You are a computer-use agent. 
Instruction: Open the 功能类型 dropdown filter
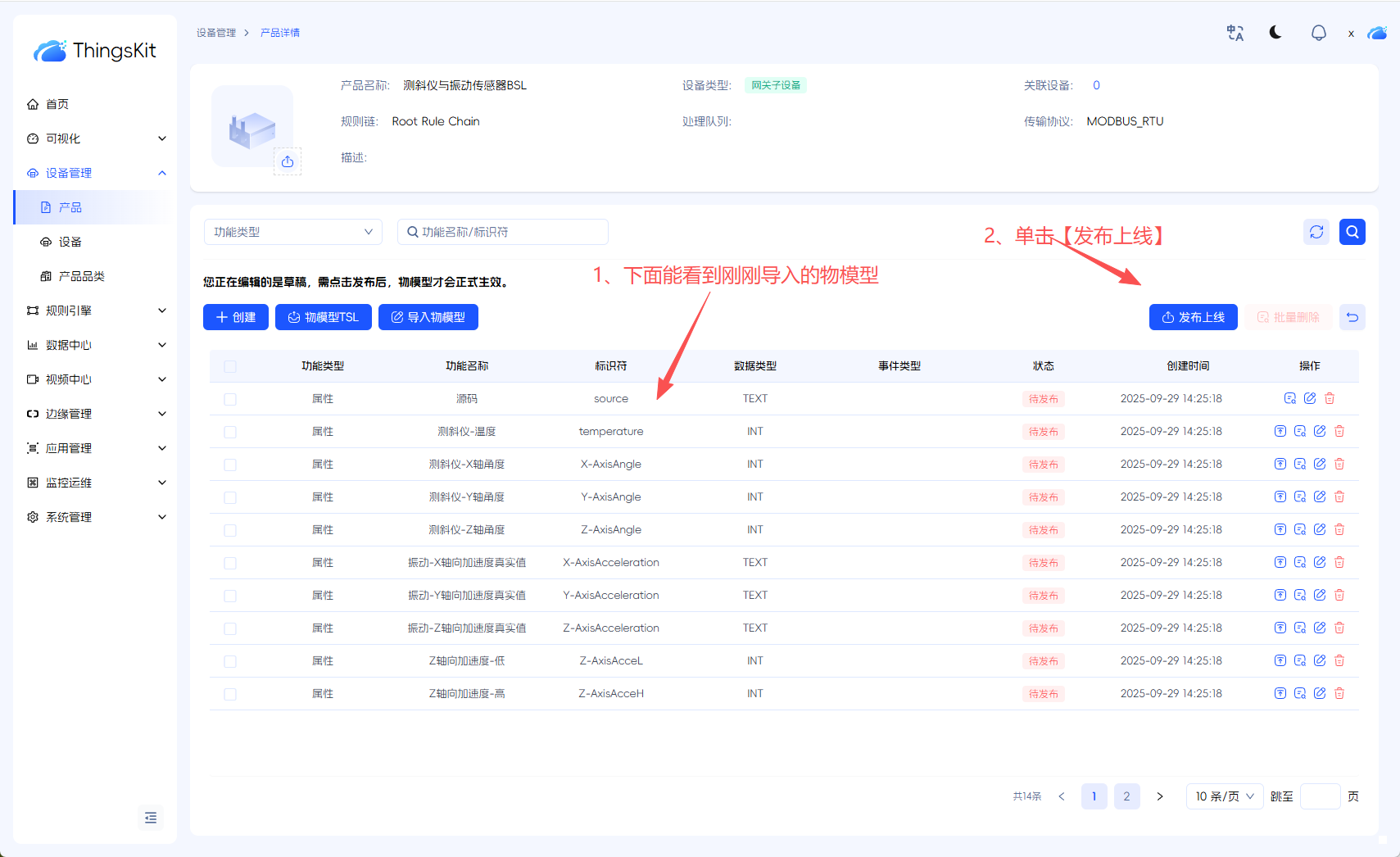292,232
